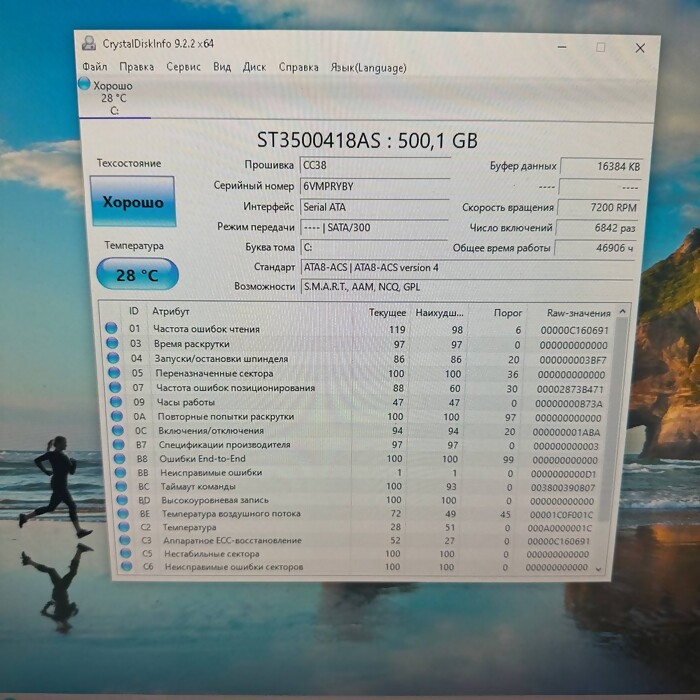Click status icon for attribute BD
700x700 pixels.
[x=122, y=500]
